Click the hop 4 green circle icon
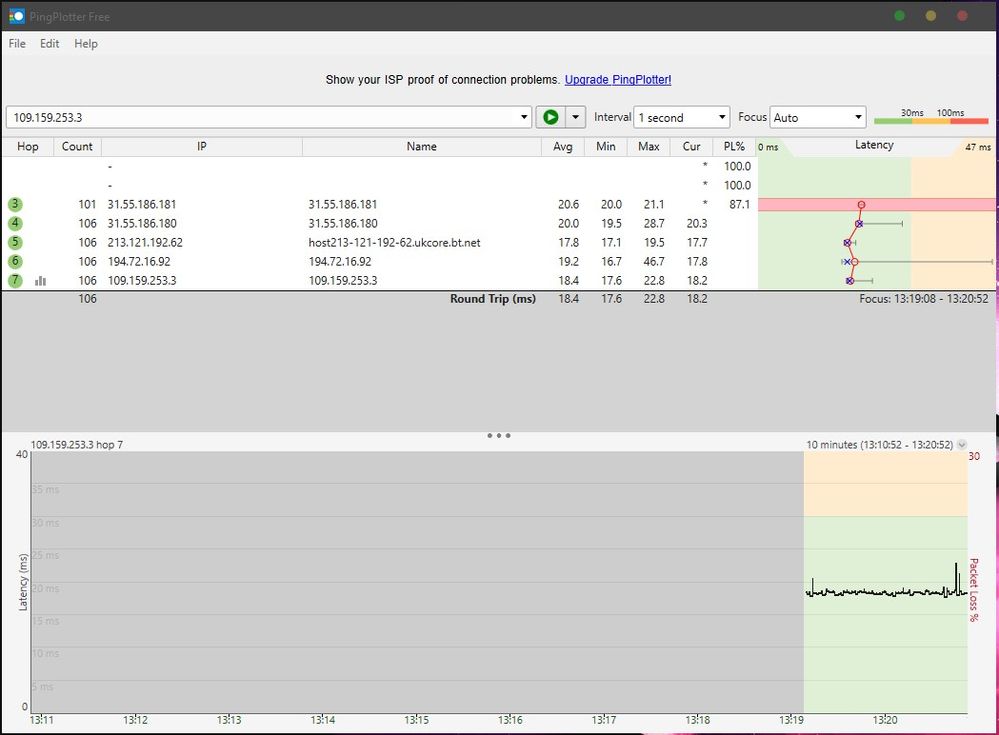The image size is (999, 735). pos(15,223)
